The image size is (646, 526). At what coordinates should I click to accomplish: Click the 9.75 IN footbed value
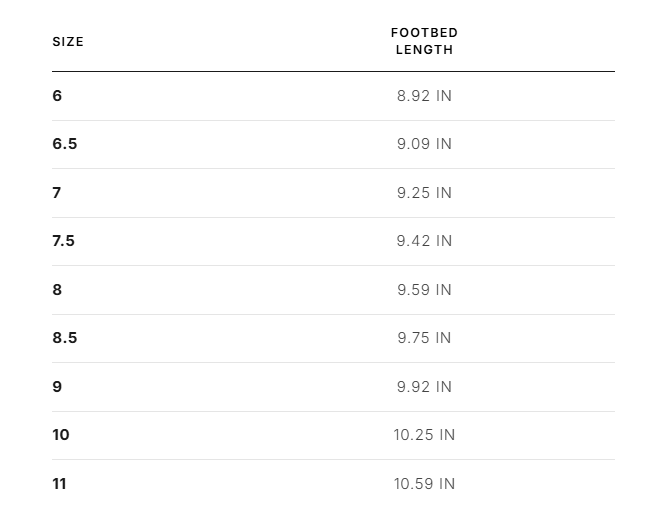coord(424,338)
